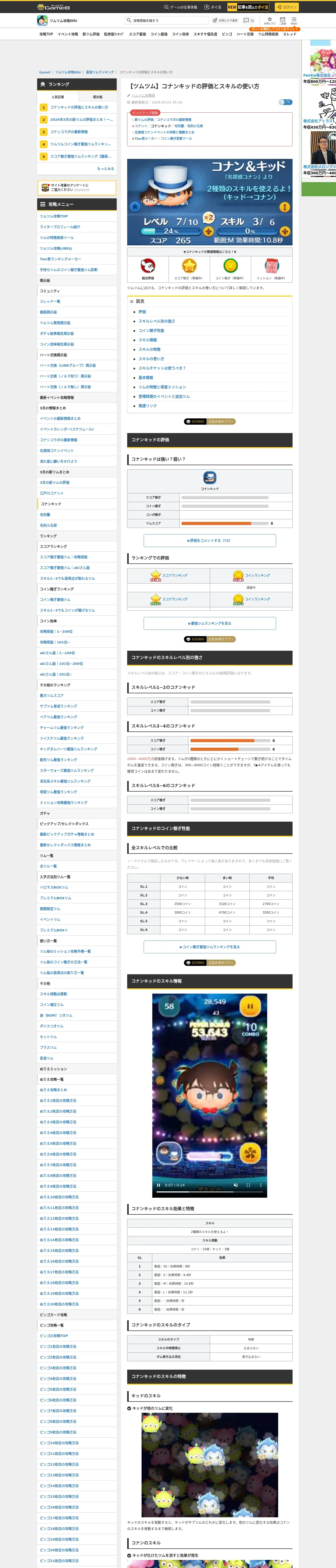The width and height of the screenshot is (336, 1568).
Task: Open the ビンゴ nav menu item
Action: [x=227, y=34]
